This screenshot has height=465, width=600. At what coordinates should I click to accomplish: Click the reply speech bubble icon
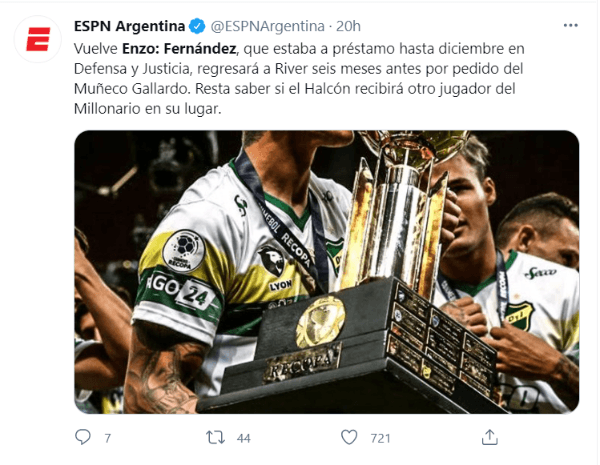83,437
